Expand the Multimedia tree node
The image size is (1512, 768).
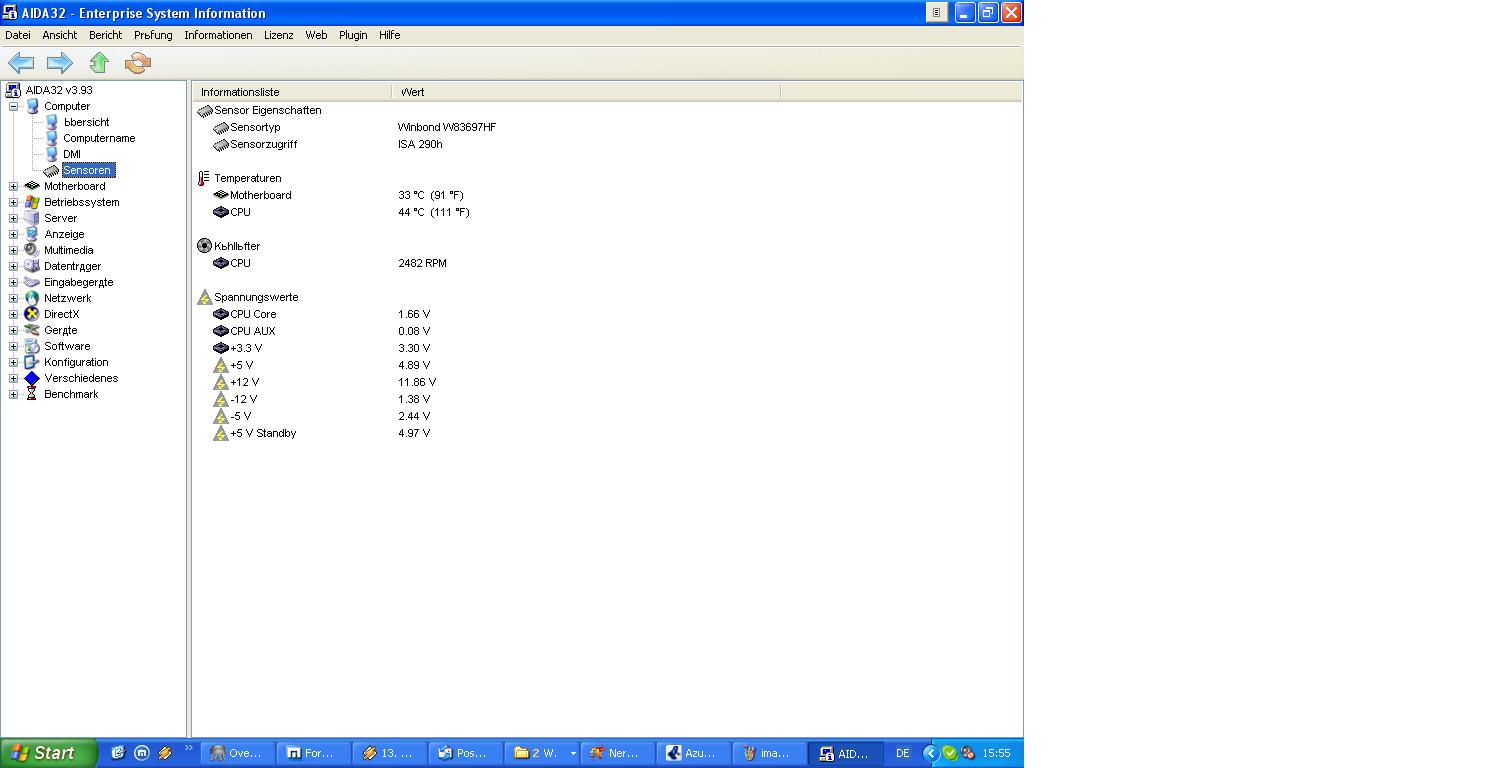point(14,250)
